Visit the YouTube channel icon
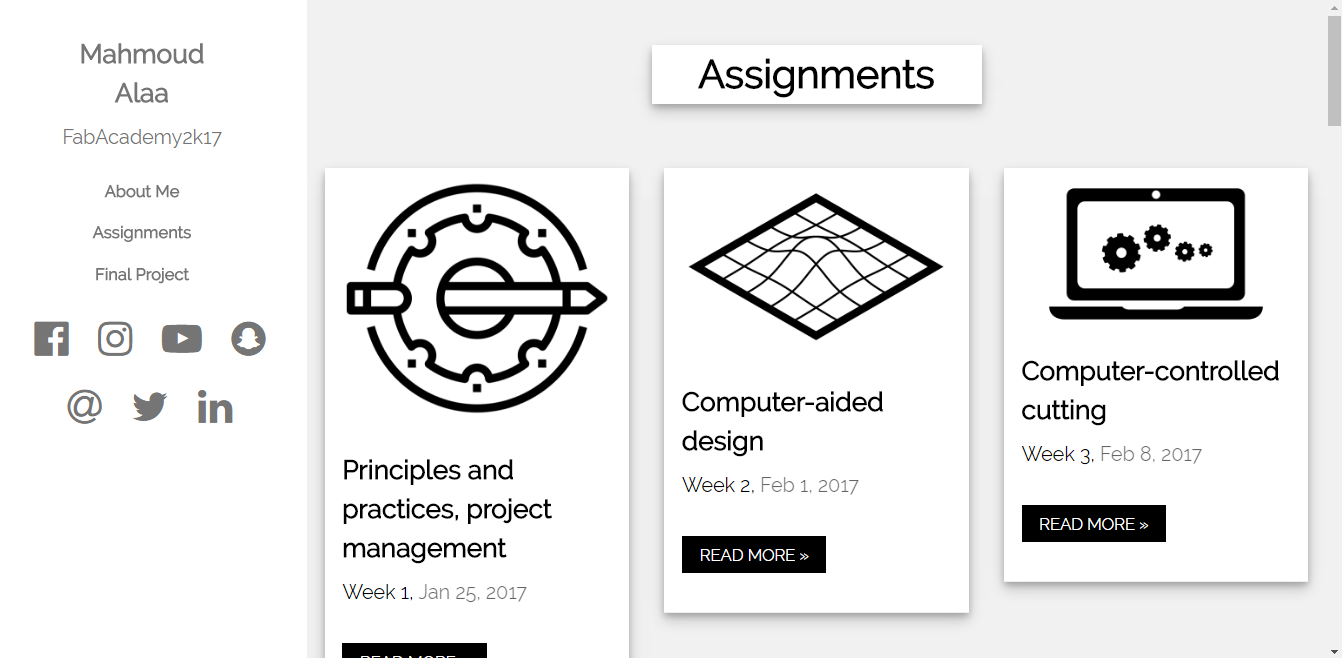1342x658 pixels. (x=182, y=339)
